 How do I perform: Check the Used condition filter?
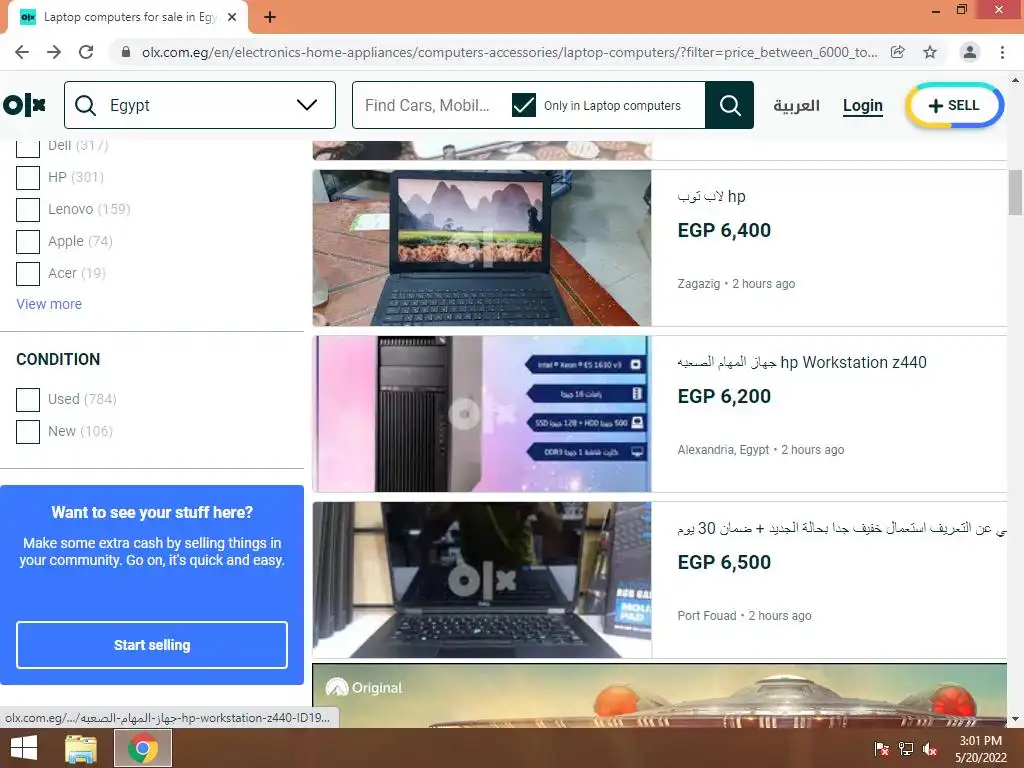pos(28,400)
